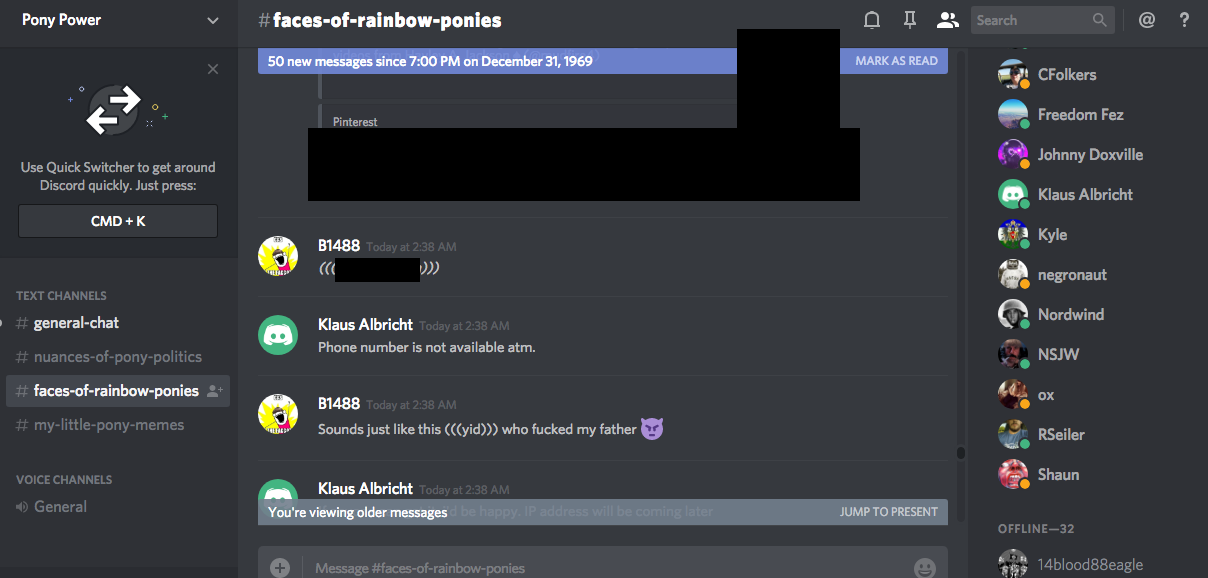The height and width of the screenshot is (578, 1208).
Task: Click Mark As Read button
Action: (x=896, y=61)
